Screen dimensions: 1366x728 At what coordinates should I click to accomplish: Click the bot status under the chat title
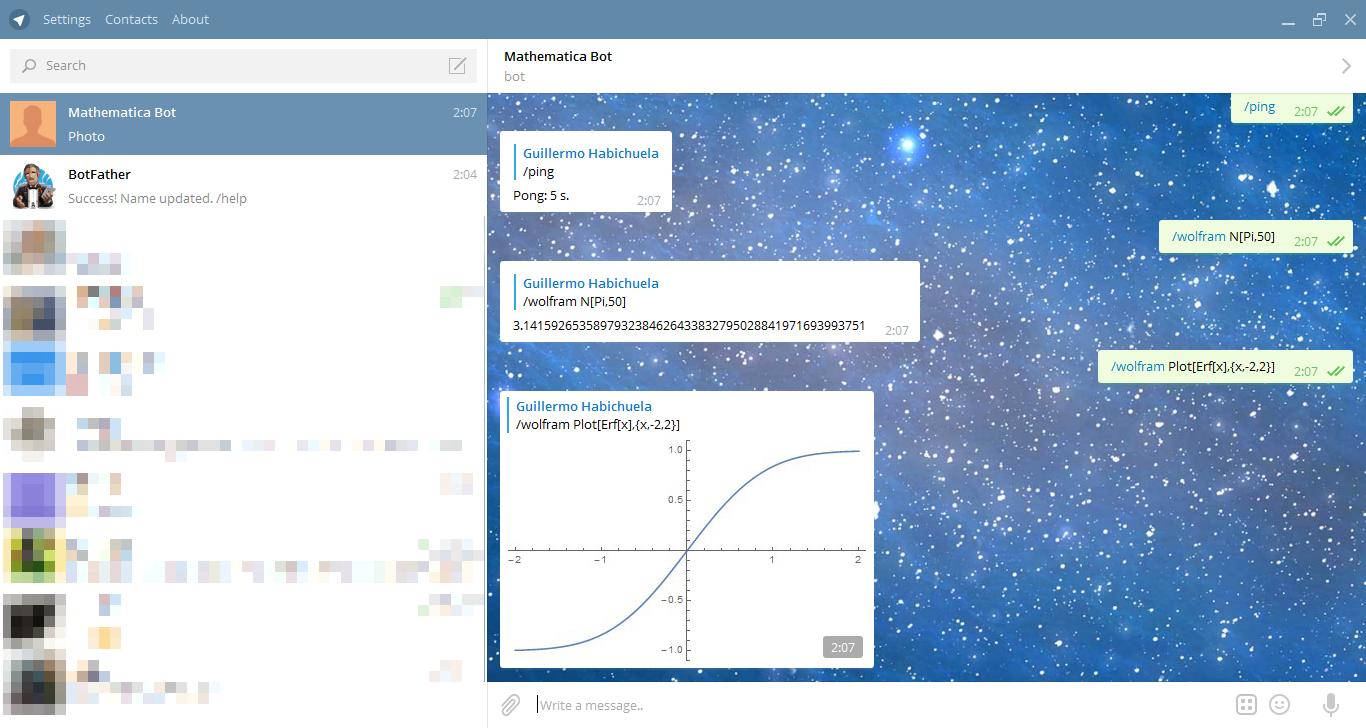(x=514, y=77)
